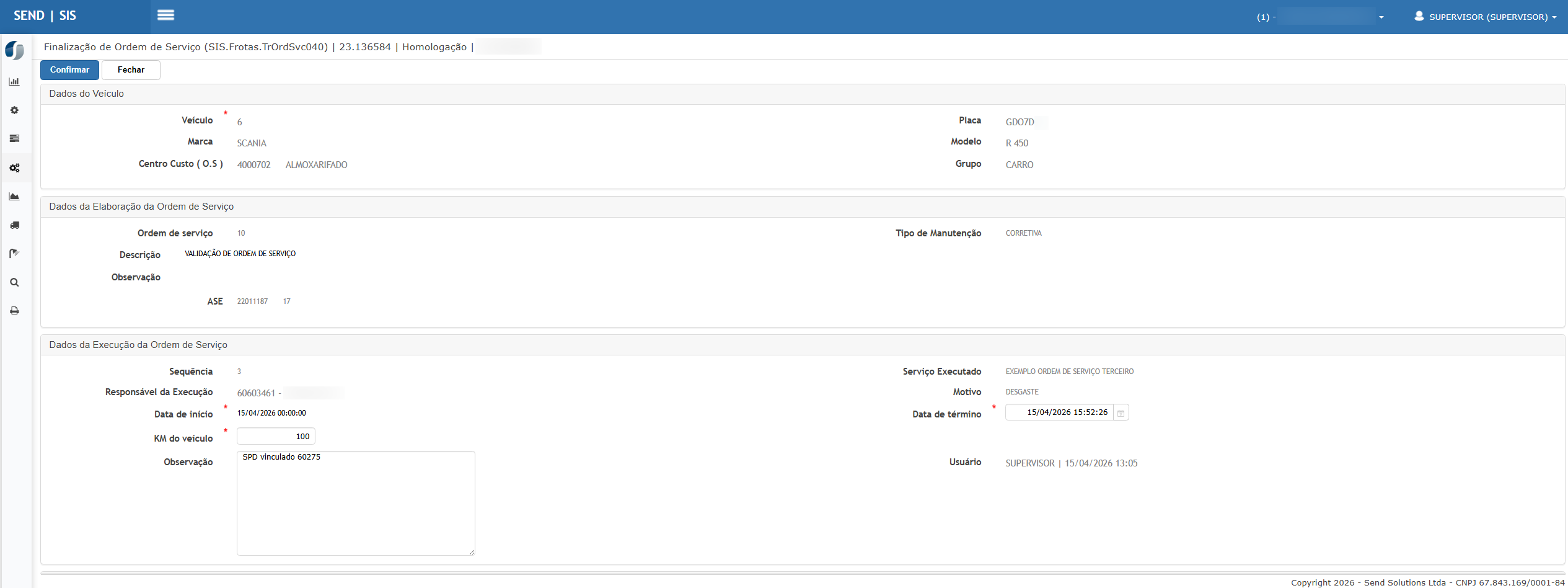Click the single gear settings sidebar icon
Image resolution: width=1568 pixels, height=588 pixels.
click(x=14, y=110)
